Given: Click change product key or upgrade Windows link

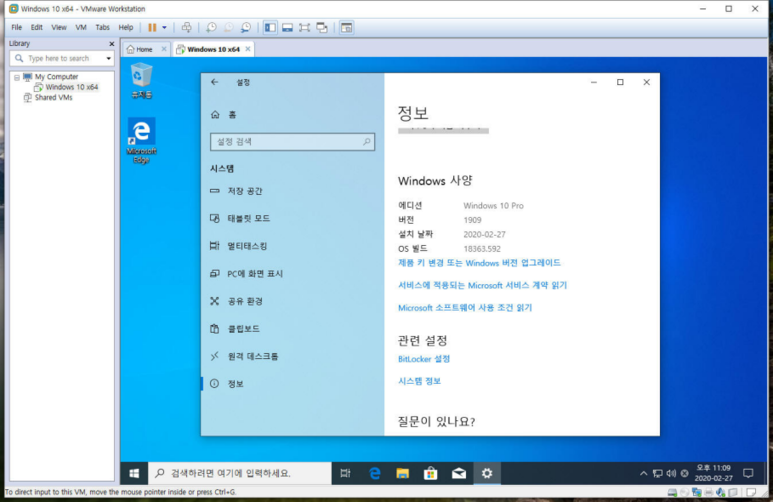Looking at the screenshot, I should pyautogui.click(x=479, y=263).
